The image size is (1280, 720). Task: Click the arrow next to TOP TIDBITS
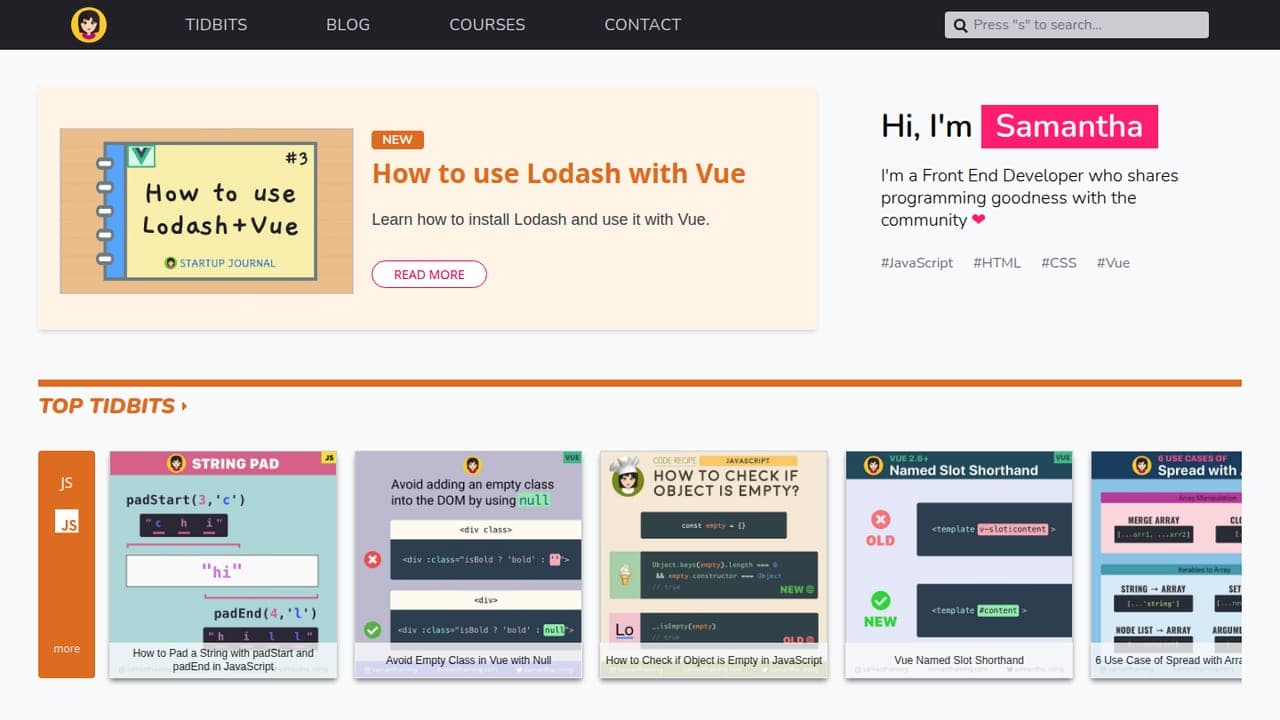coord(184,406)
